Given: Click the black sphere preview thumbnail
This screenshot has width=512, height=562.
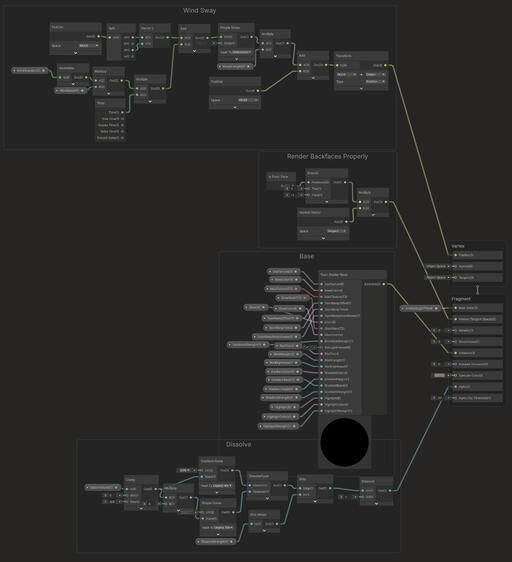Looking at the screenshot, I should coord(345,442).
